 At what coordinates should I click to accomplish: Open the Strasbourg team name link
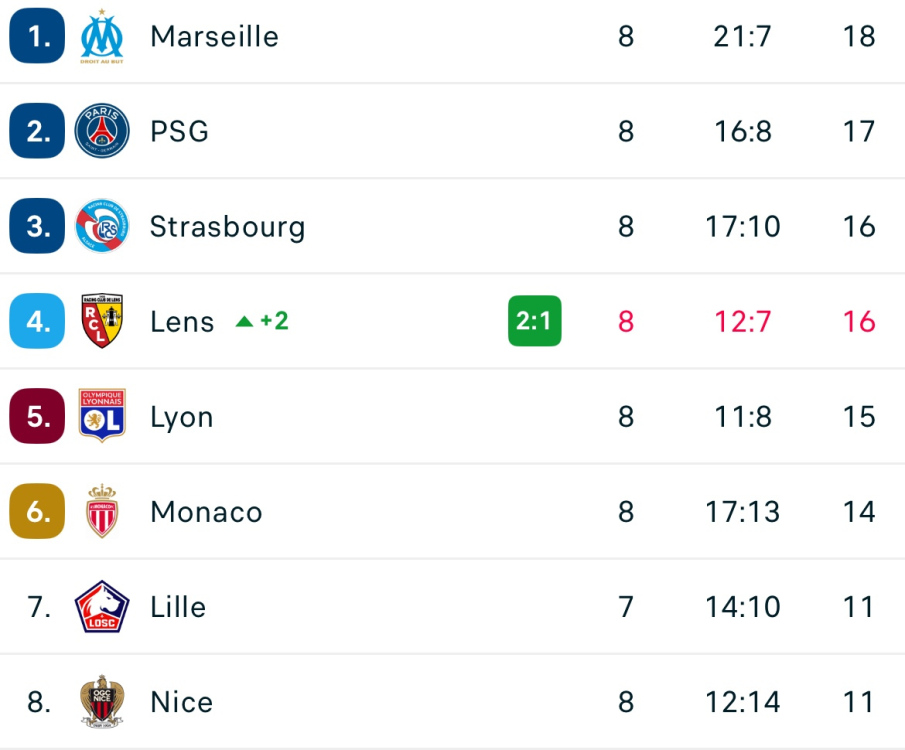(x=227, y=227)
